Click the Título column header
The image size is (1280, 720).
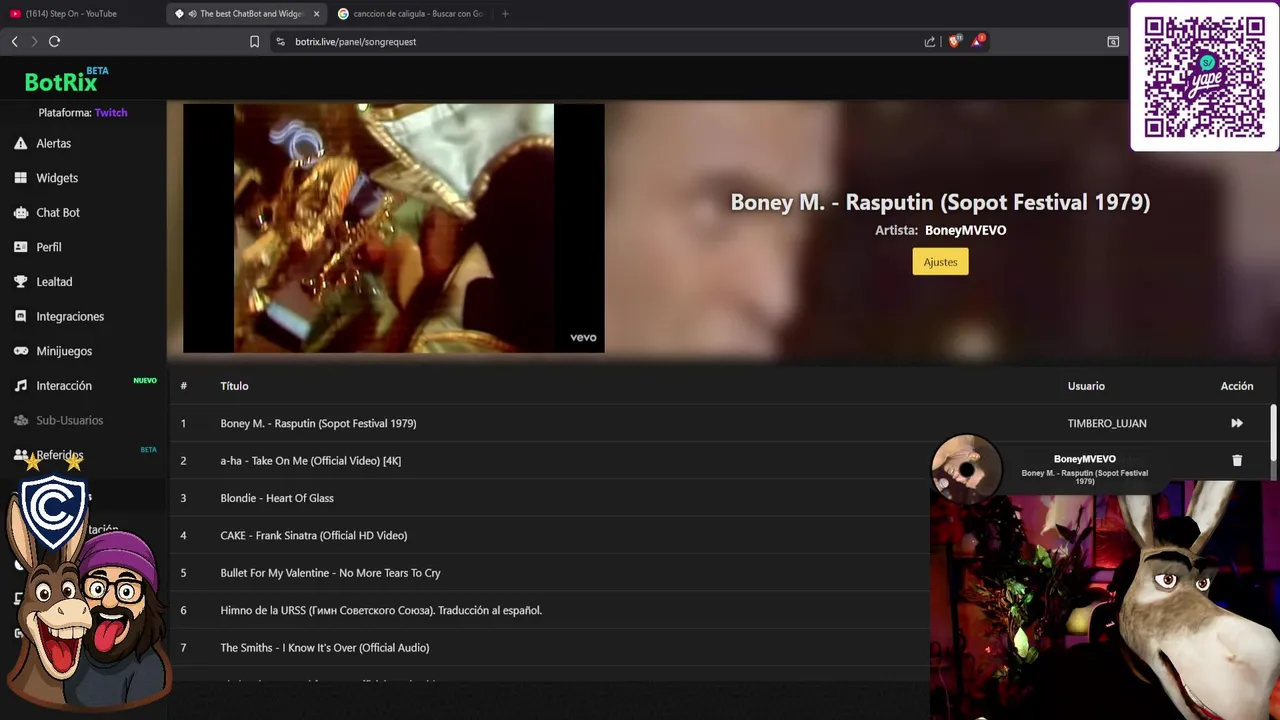(x=234, y=386)
